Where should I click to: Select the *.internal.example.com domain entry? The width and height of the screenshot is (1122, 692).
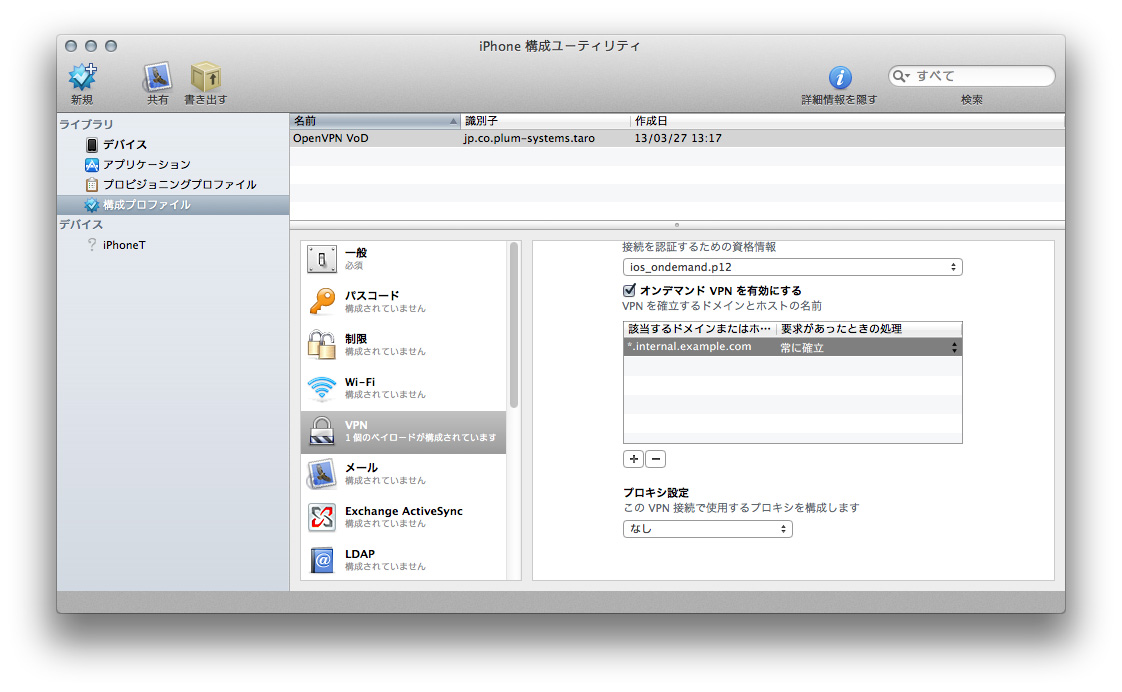[x=689, y=347]
